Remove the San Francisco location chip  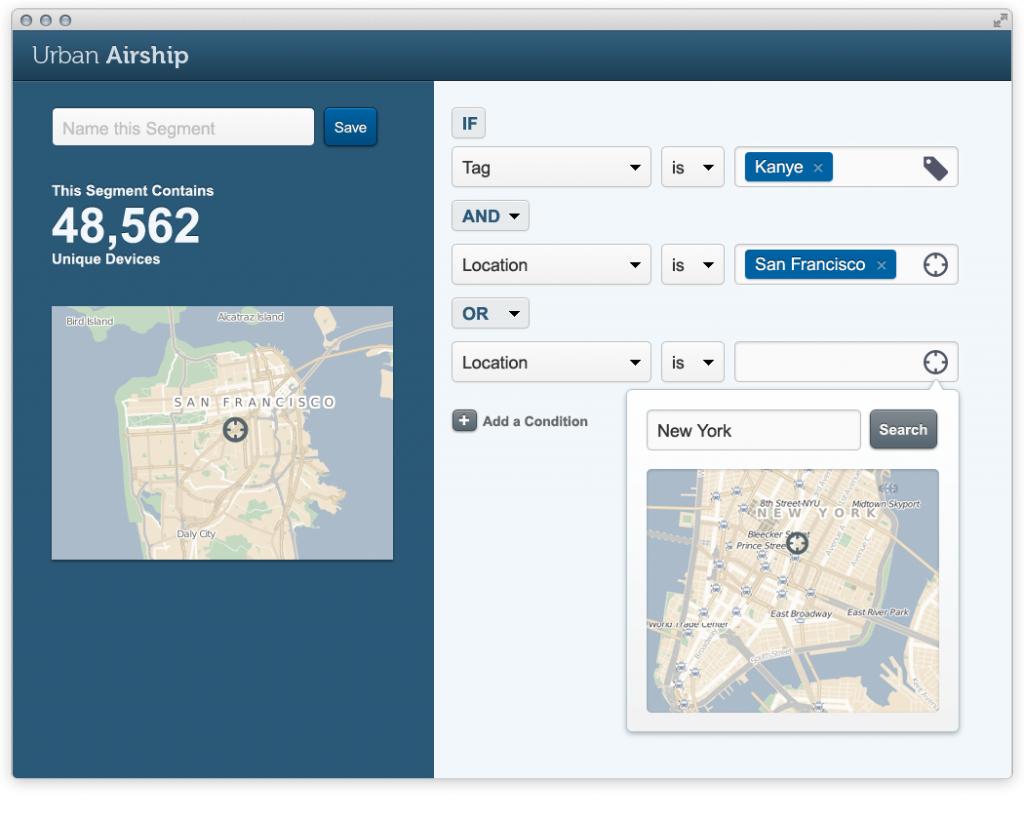tap(882, 265)
